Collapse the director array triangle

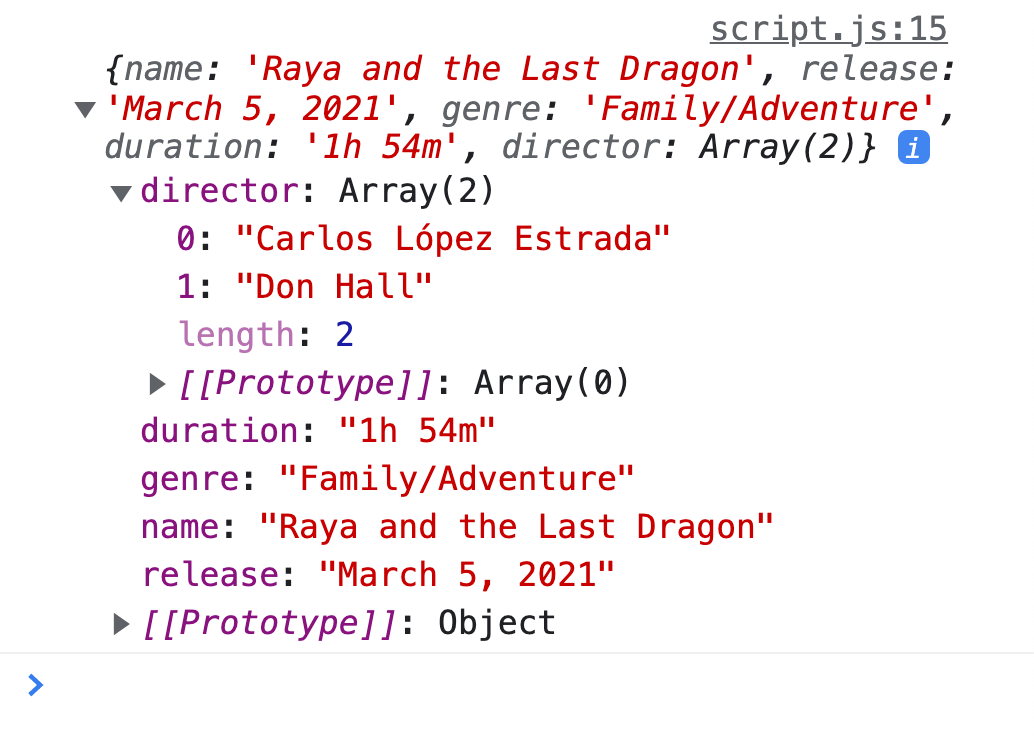point(121,192)
